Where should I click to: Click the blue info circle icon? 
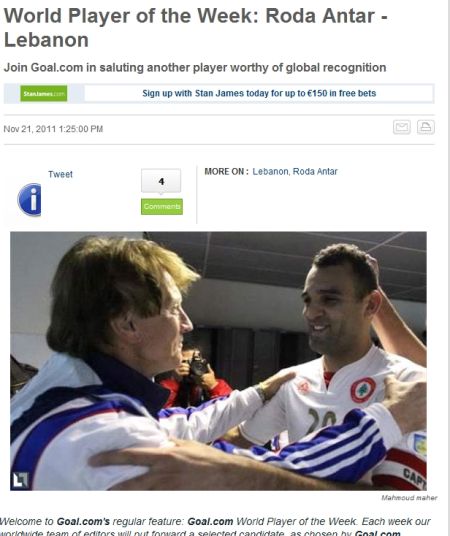pyautogui.click(x=29, y=200)
